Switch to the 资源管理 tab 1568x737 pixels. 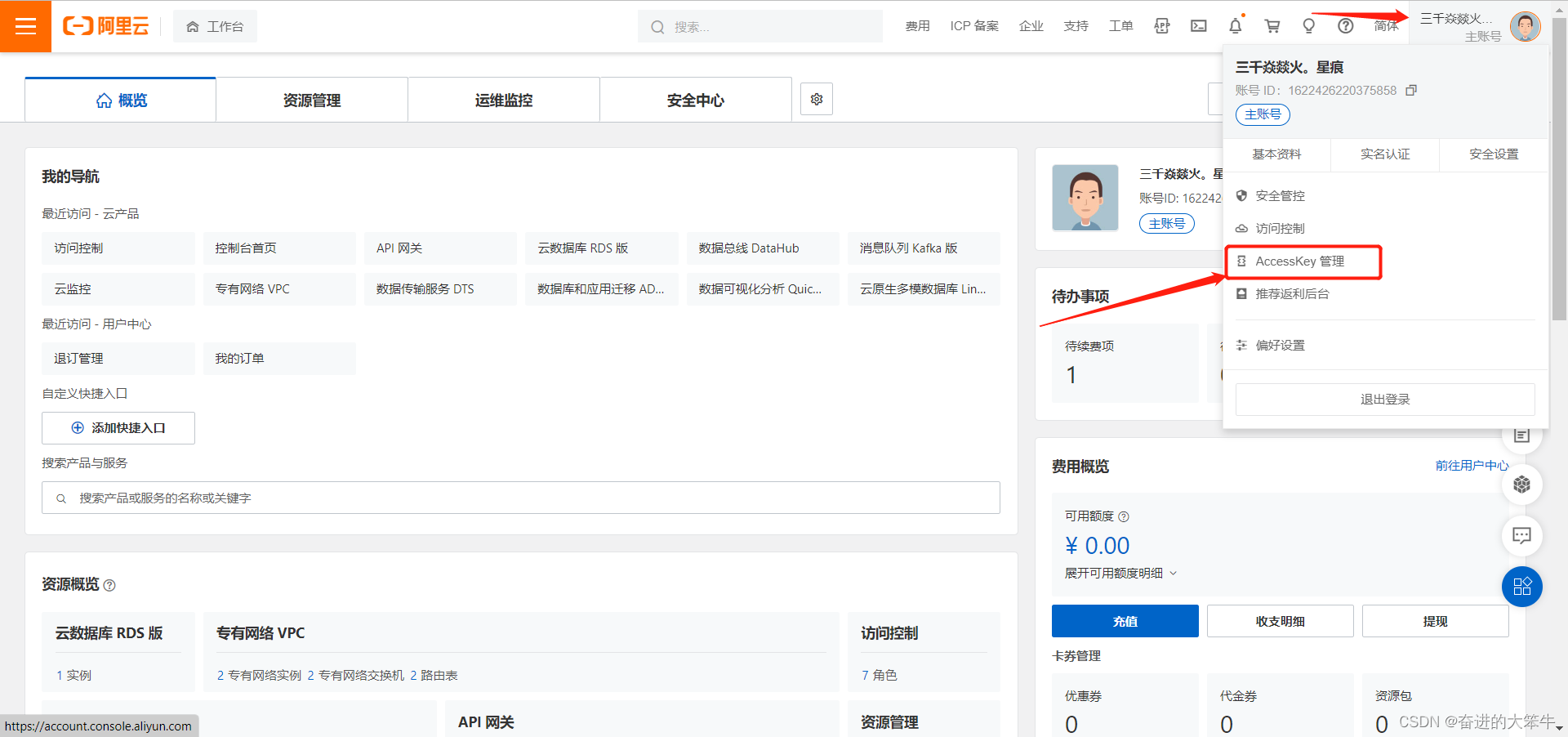tap(312, 100)
